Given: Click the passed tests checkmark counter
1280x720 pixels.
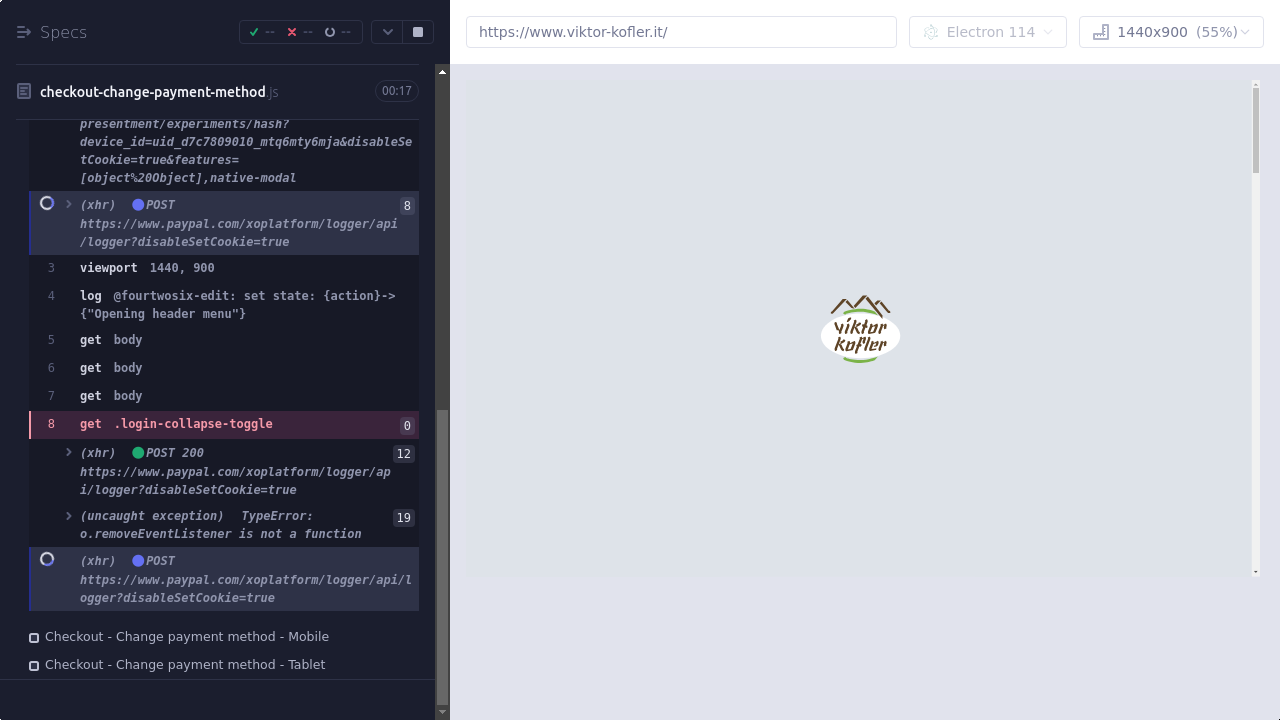Looking at the screenshot, I should [x=262, y=32].
